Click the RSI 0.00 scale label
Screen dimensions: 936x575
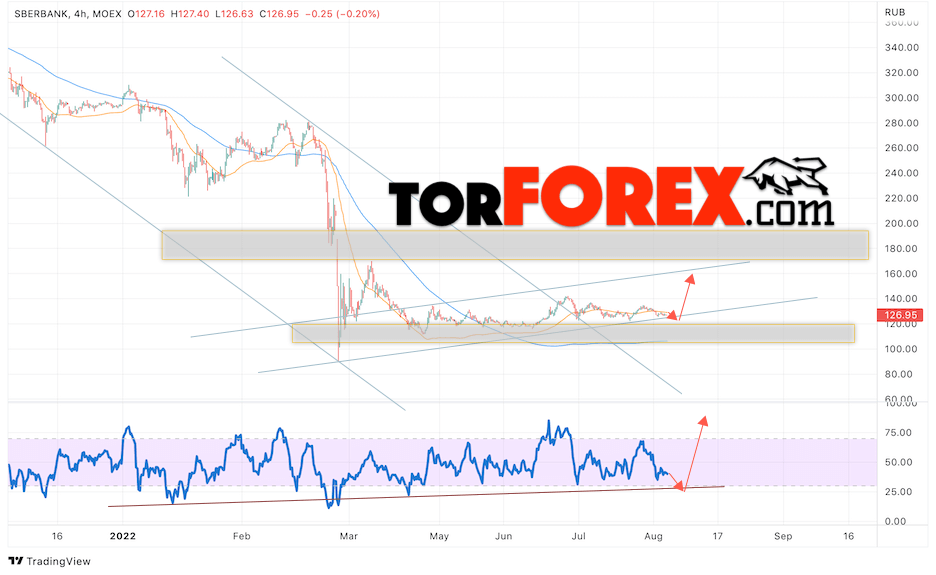(x=895, y=521)
